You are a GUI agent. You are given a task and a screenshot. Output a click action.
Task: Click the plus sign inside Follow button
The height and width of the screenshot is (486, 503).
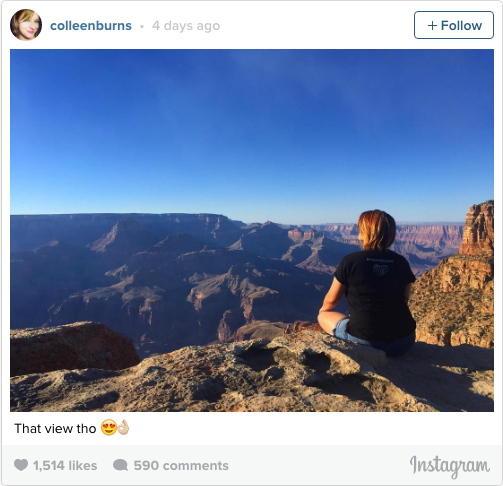(432, 25)
